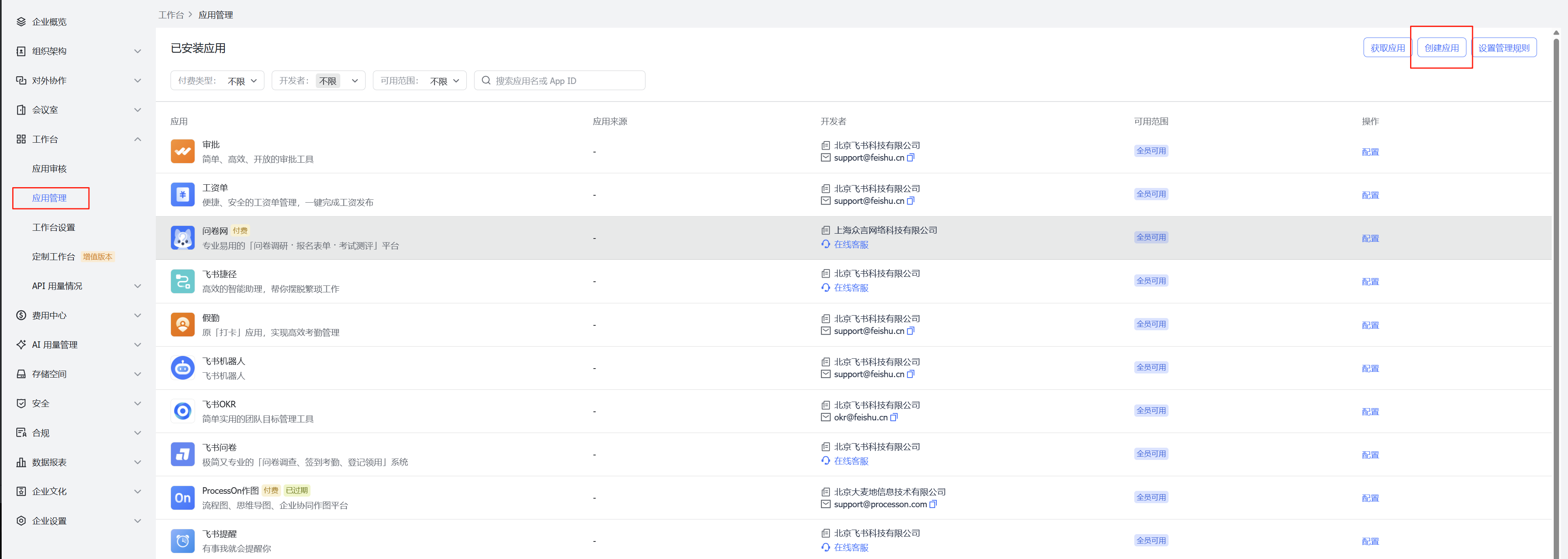
Task: Click the 创建应用 button
Action: click(1442, 47)
